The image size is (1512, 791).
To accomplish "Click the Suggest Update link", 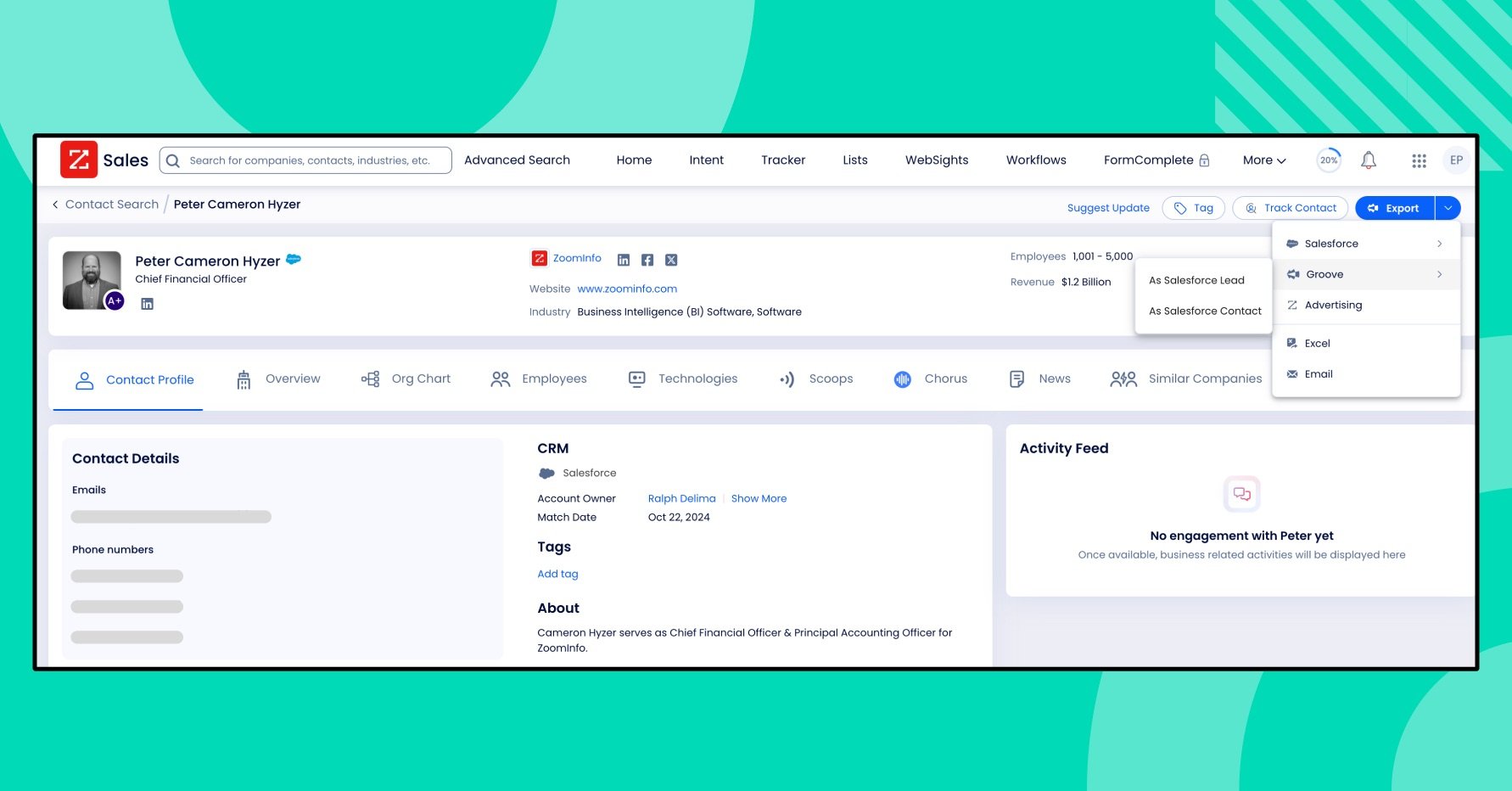I will 1108,207.
